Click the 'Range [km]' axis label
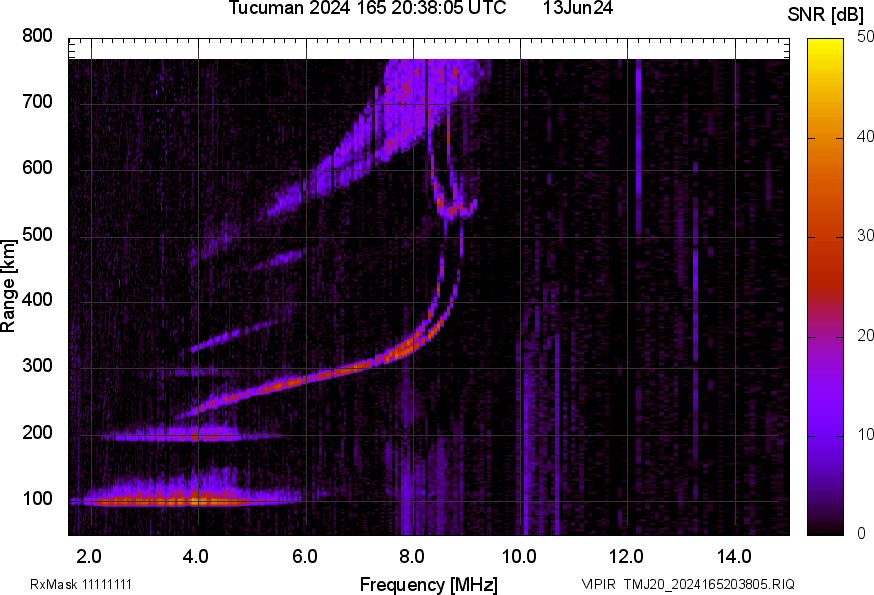The height and width of the screenshot is (595, 874). point(8,286)
